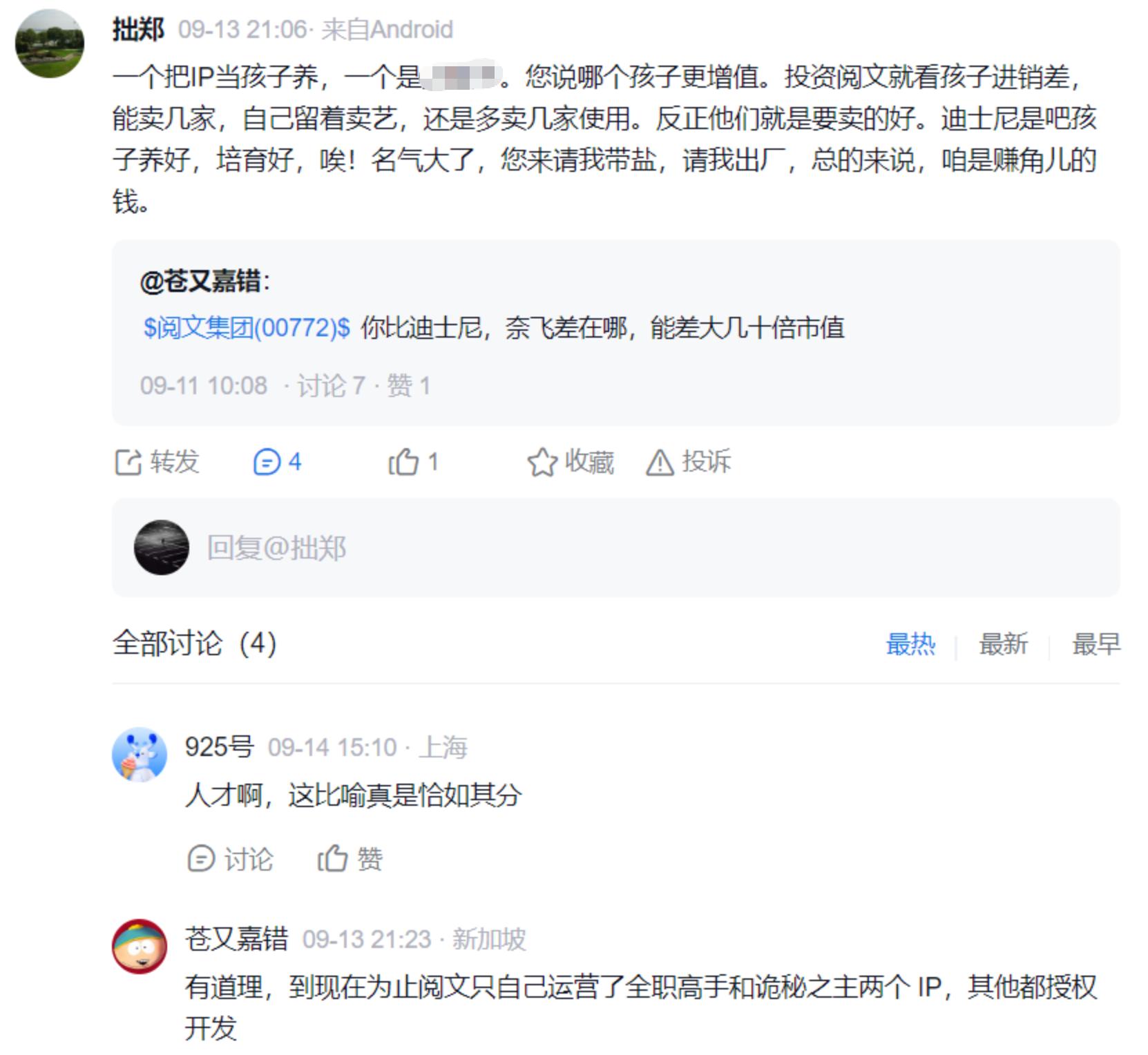Open 拙郑's profile avatar
The image size is (1148, 1055).
(x=50, y=43)
